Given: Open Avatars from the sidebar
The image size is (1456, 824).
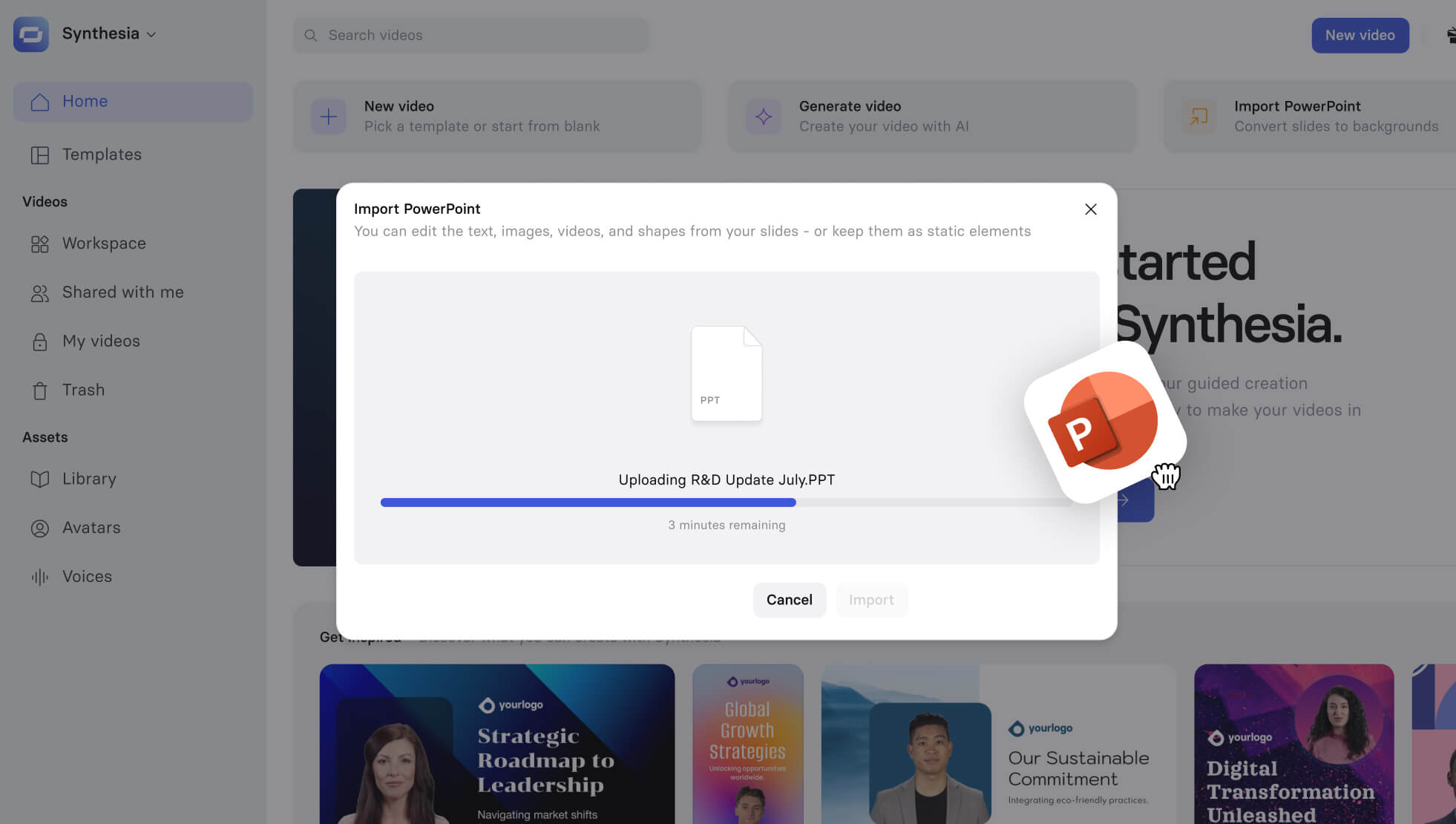Looking at the screenshot, I should [91, 528].
